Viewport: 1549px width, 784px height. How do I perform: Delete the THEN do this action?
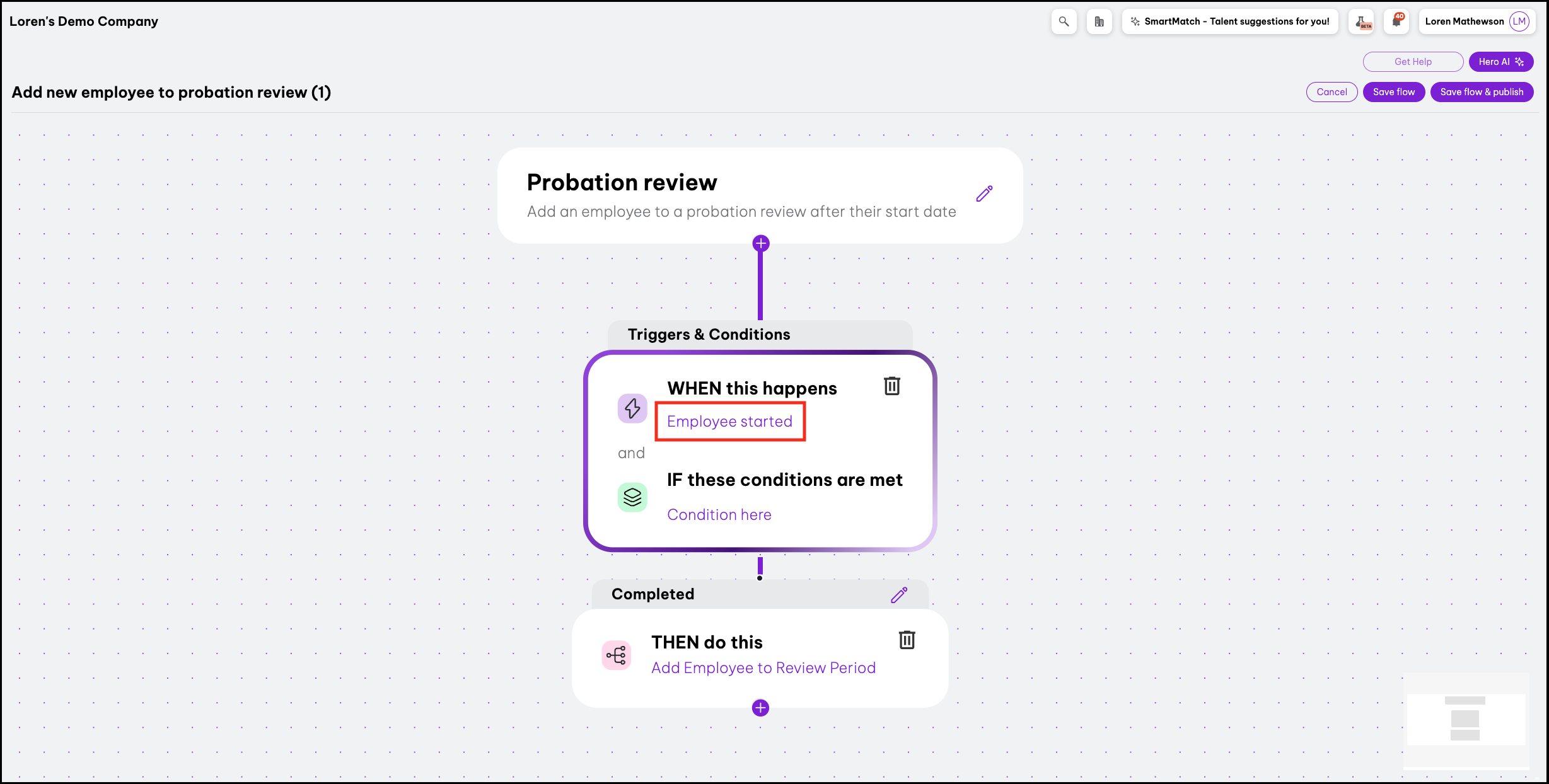[907, 640]
